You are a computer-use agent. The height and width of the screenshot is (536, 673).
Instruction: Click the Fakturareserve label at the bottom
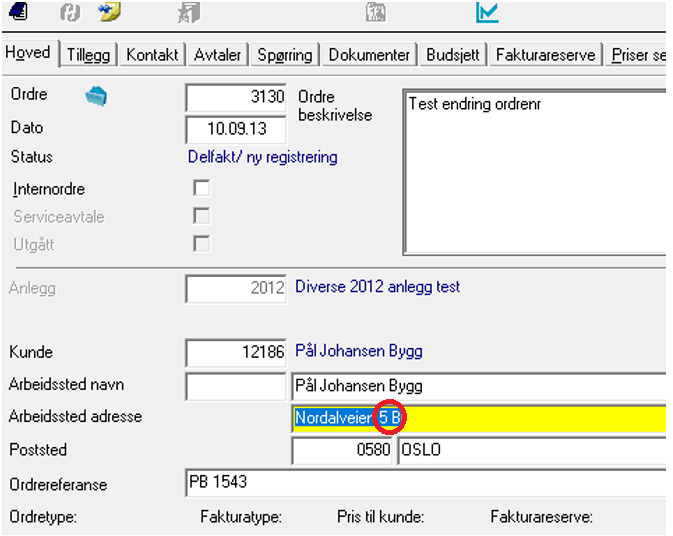coord(542,517)
